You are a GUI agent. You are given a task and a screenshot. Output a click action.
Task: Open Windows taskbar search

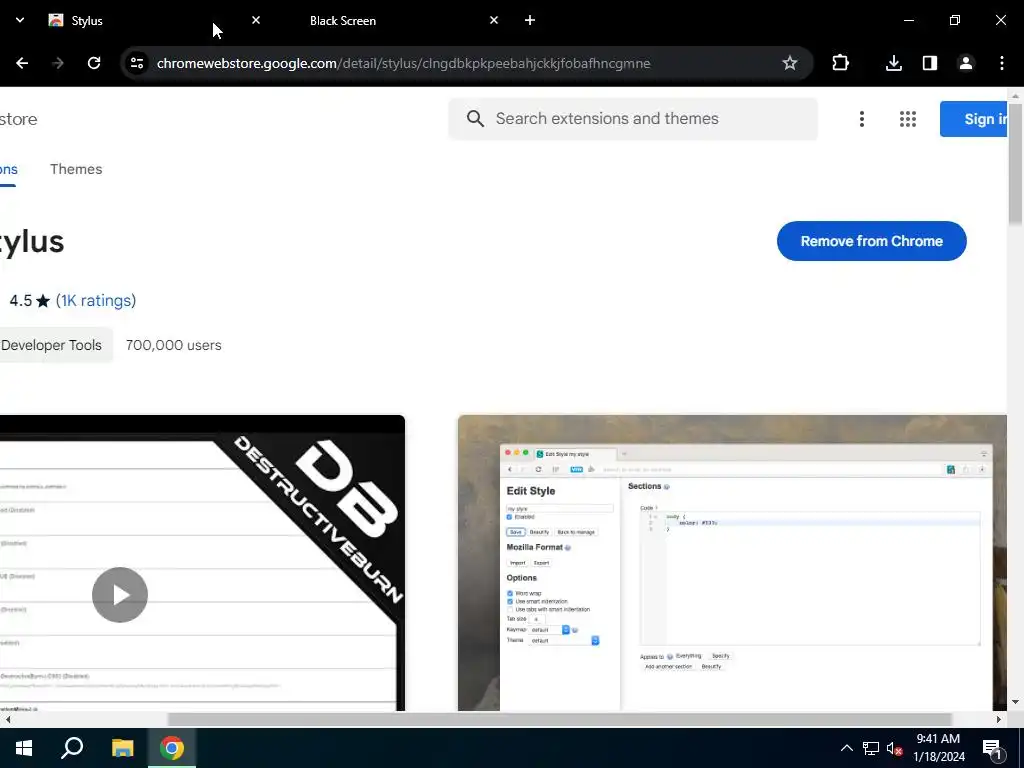pyautogui.click(x=72, y=748)
